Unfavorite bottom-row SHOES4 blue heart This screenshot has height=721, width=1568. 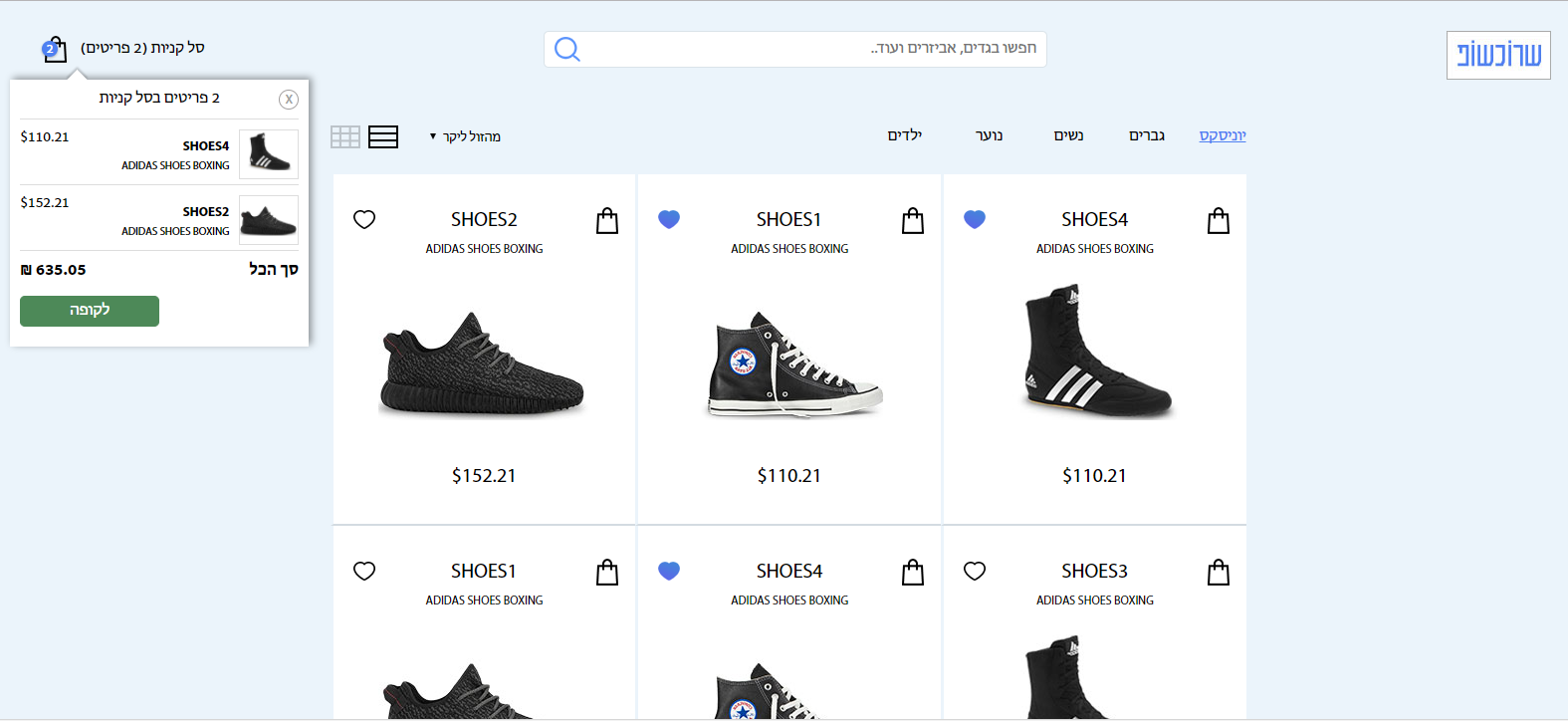[669, 571]
